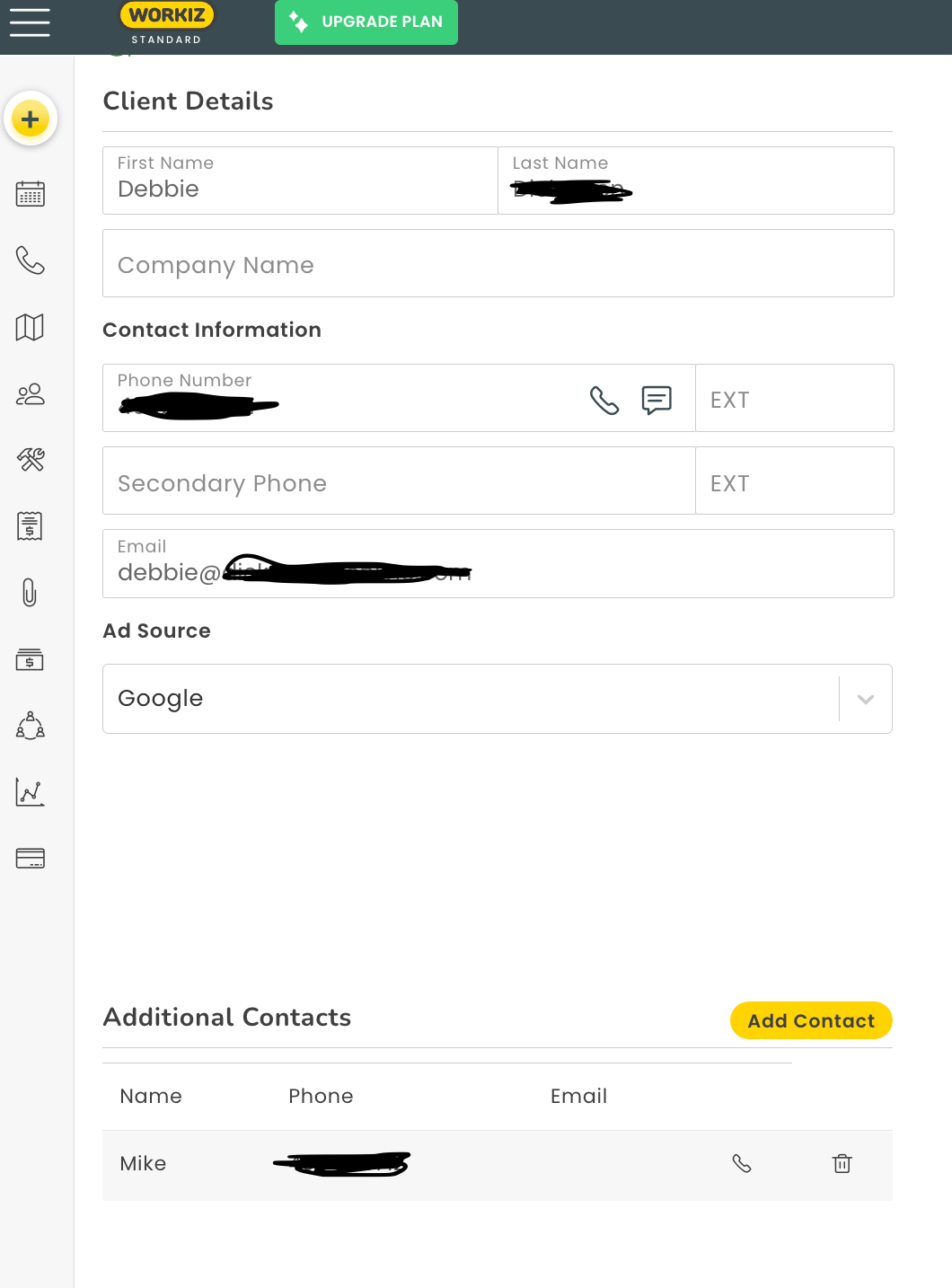Screen dimensions: 952x1288
Task: Click the Company Name field
Action: [498, 264]
